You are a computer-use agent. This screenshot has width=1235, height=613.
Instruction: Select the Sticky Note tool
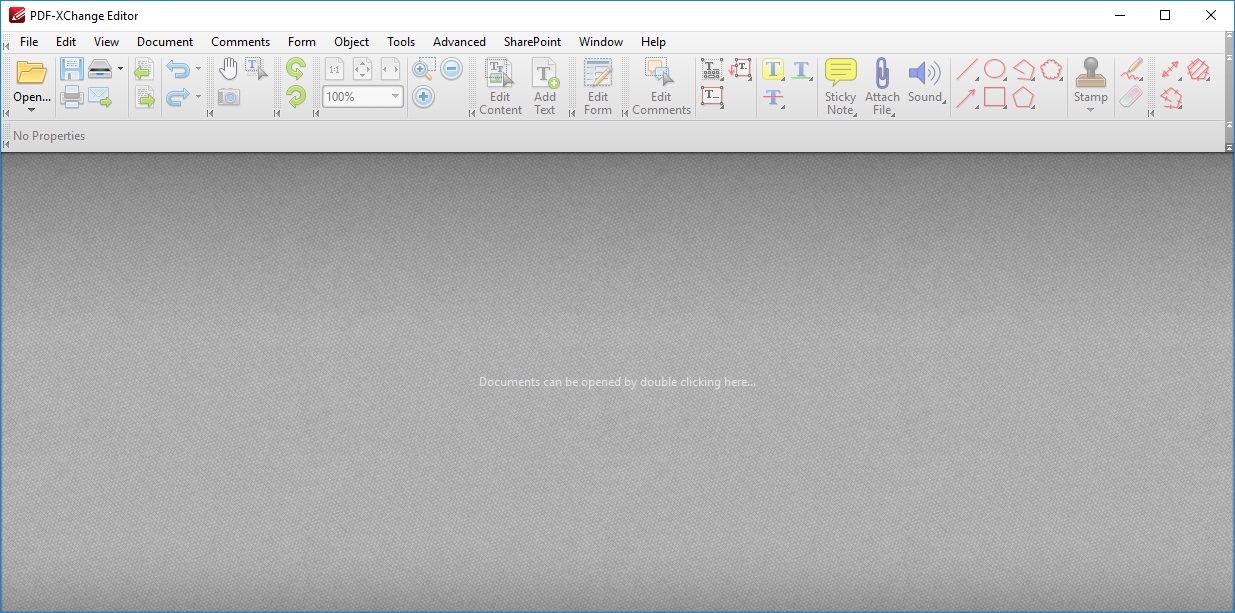(840, 72)
